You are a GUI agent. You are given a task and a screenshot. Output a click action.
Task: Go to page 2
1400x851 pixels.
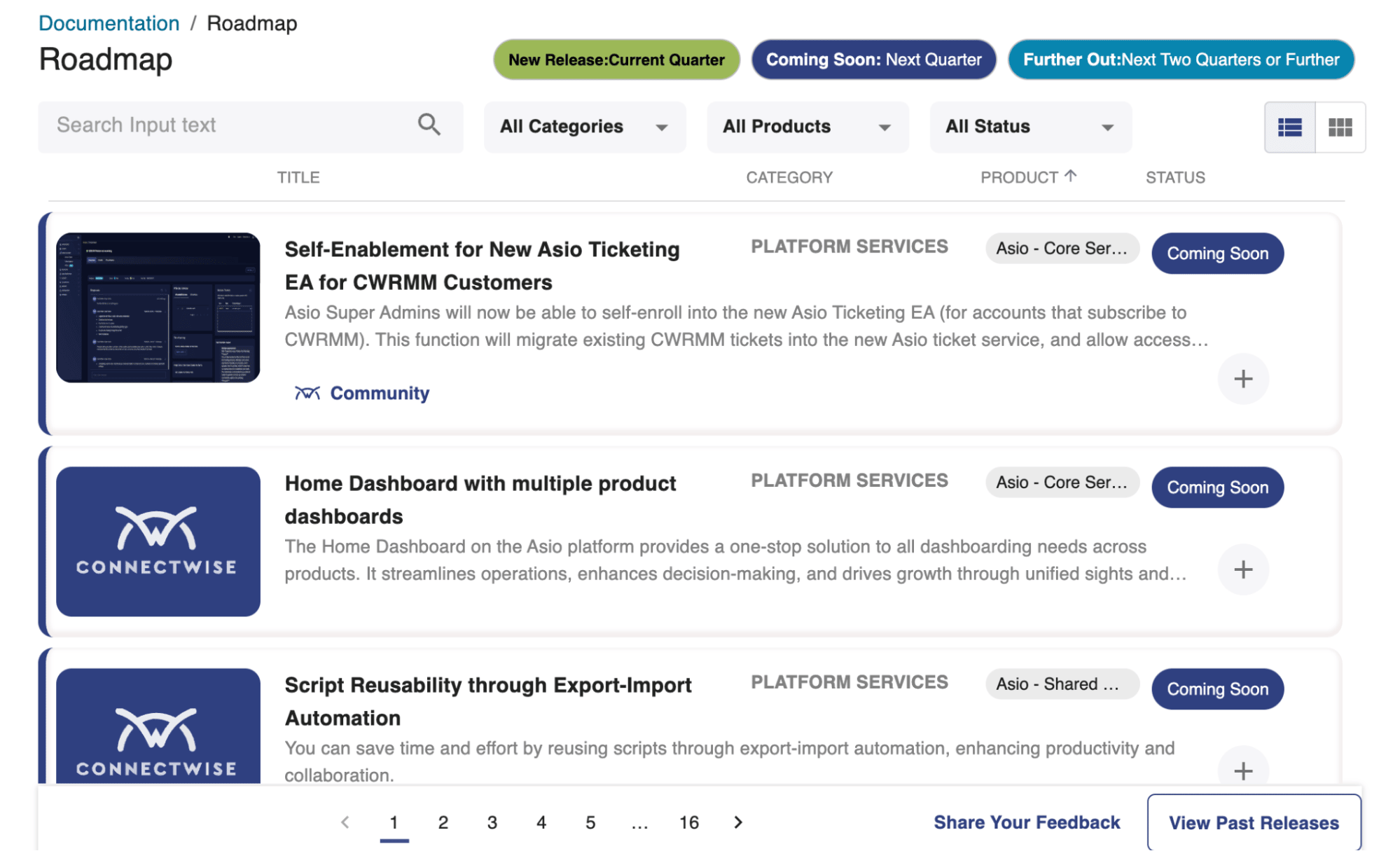[x=443, y=822]
